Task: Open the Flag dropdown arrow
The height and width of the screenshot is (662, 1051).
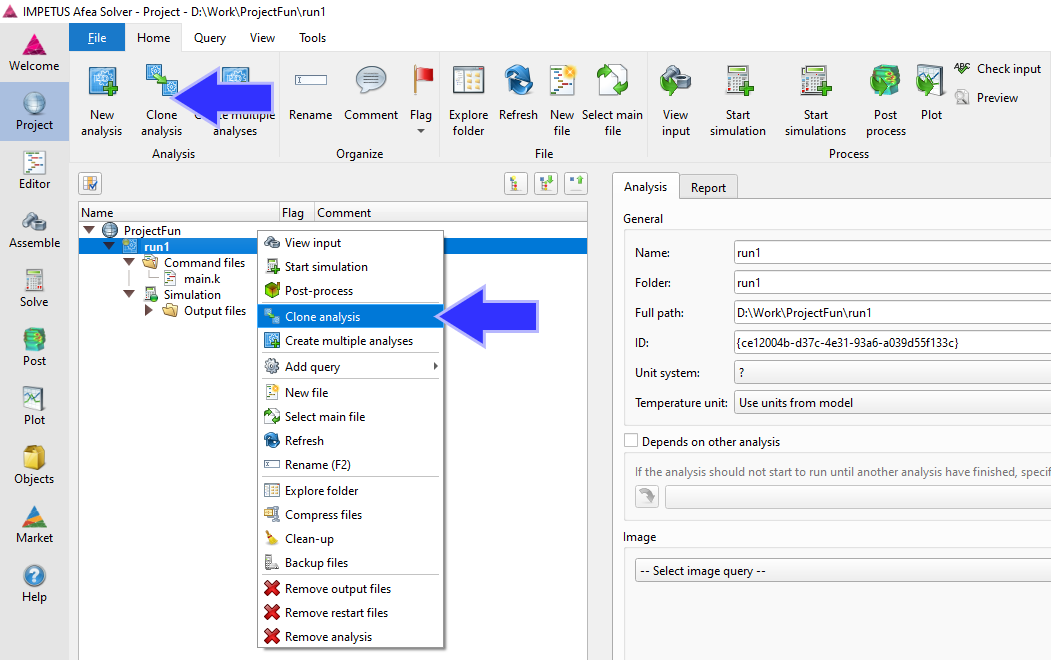Action: coord(421,131)
